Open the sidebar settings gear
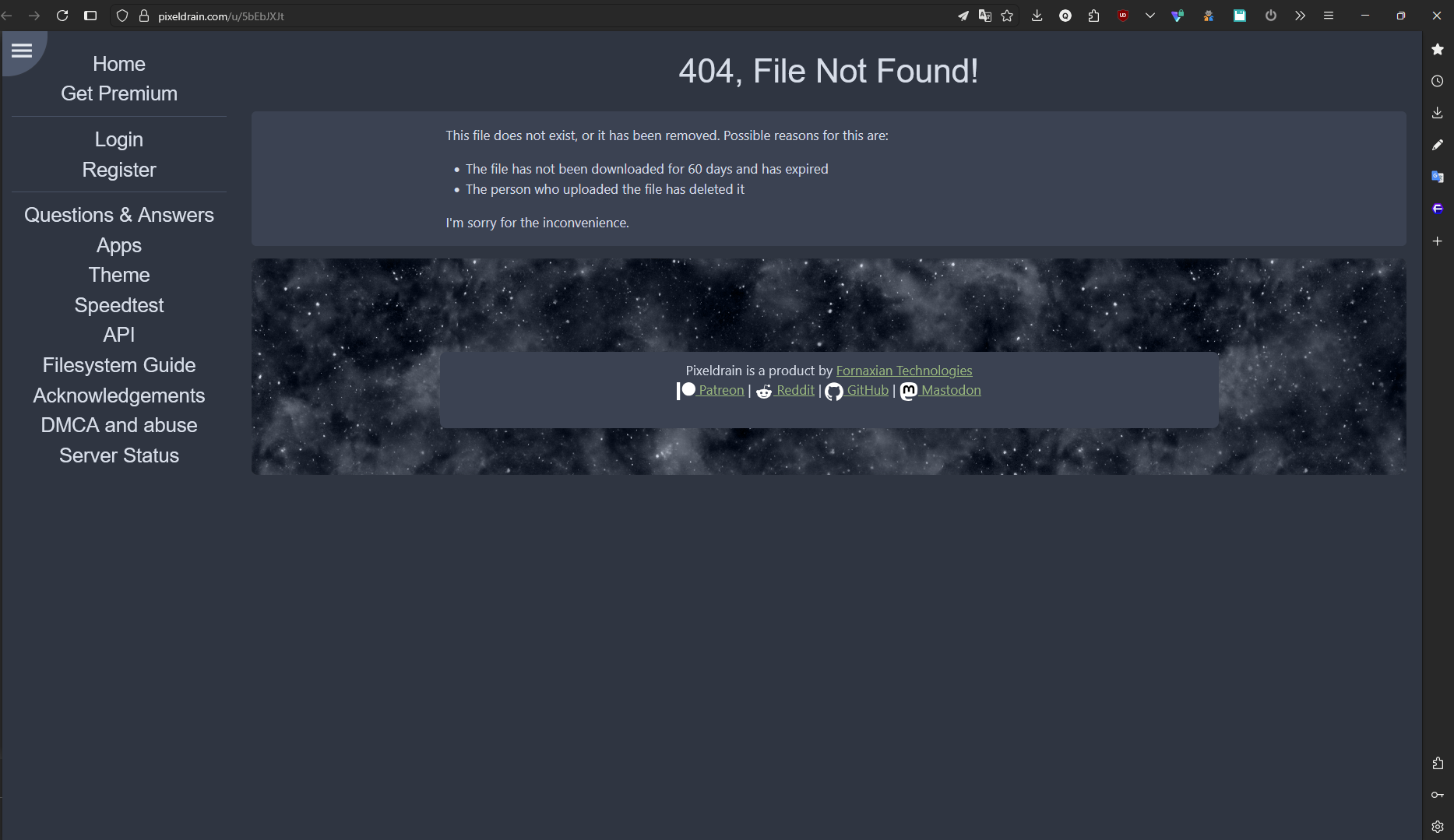 coord(1438,827)
